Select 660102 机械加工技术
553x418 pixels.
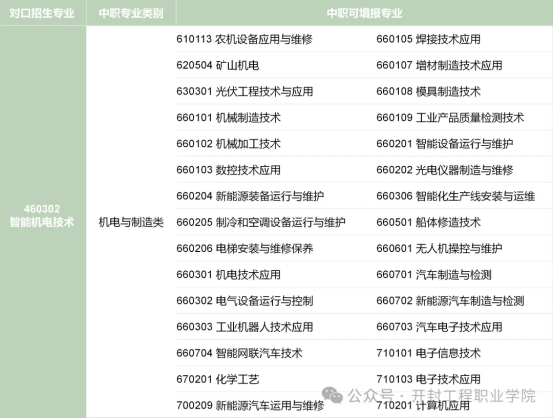229,144
